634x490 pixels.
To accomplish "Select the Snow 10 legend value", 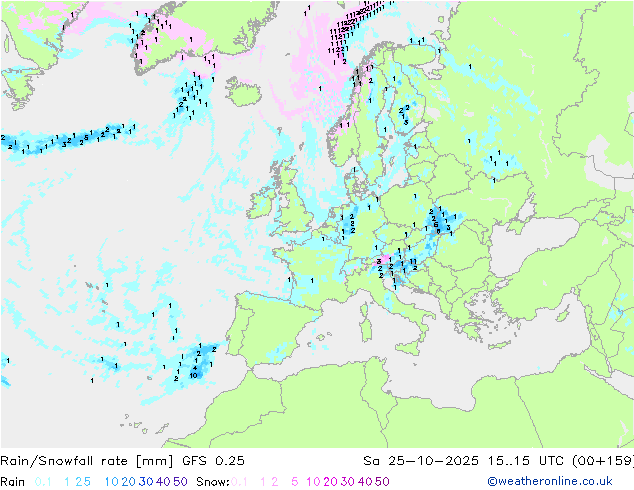I will (313, 482).
